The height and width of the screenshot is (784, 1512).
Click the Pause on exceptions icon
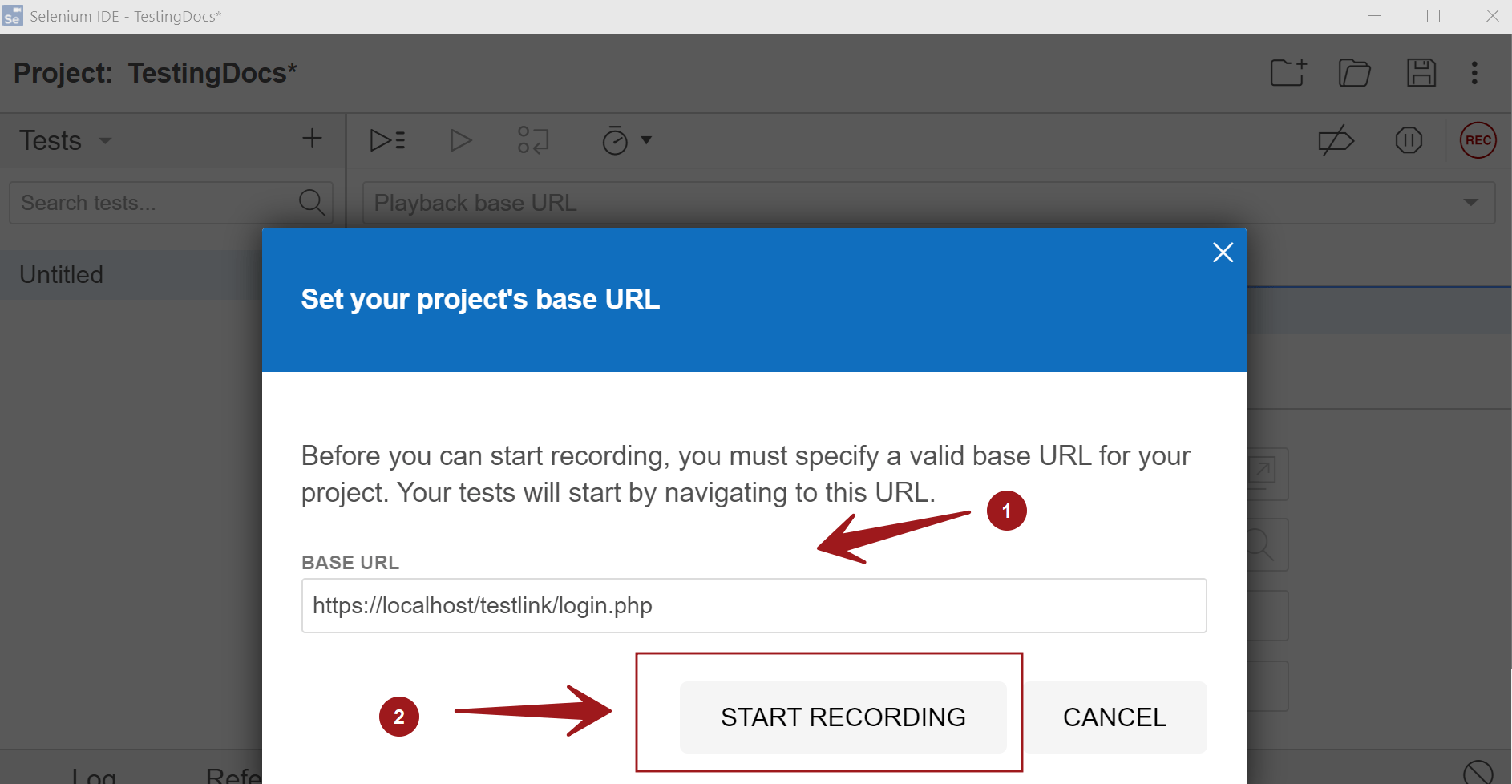[1409, 139]
